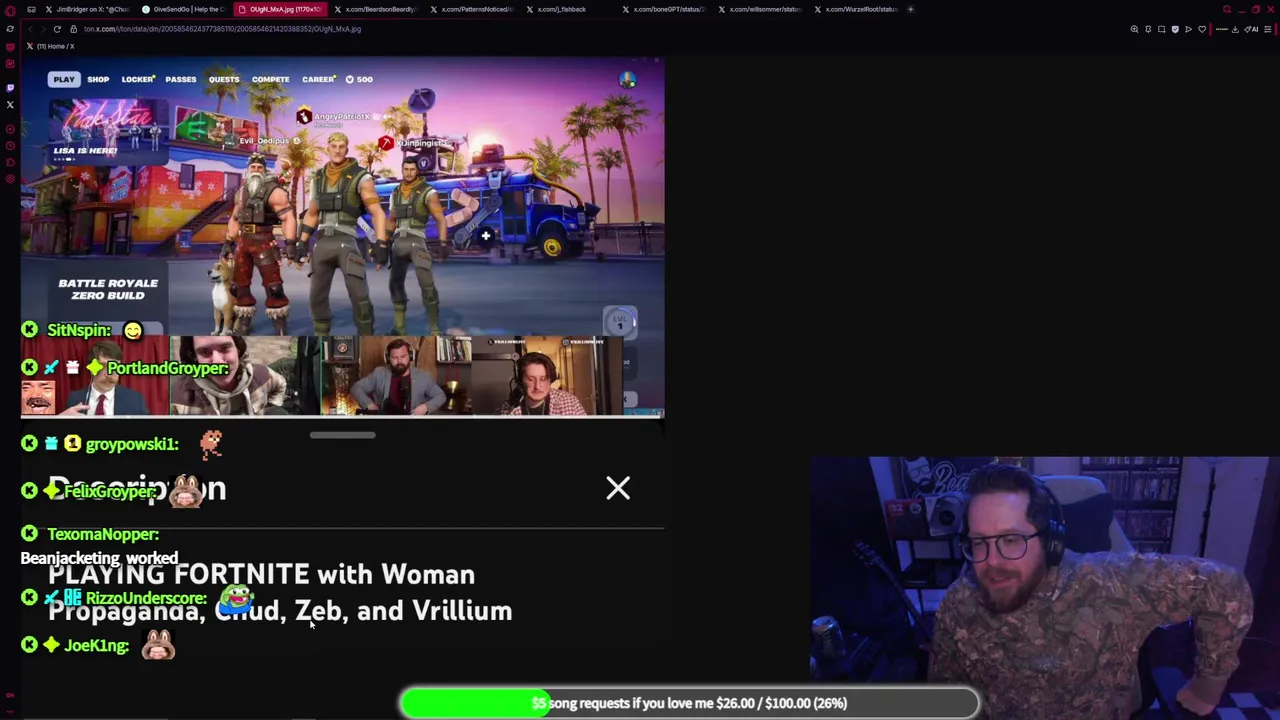Viewport: 1280px width, 720px height.
Task: Click the 'Beanjacketing worked' chat message
Action: coord(99,558)
